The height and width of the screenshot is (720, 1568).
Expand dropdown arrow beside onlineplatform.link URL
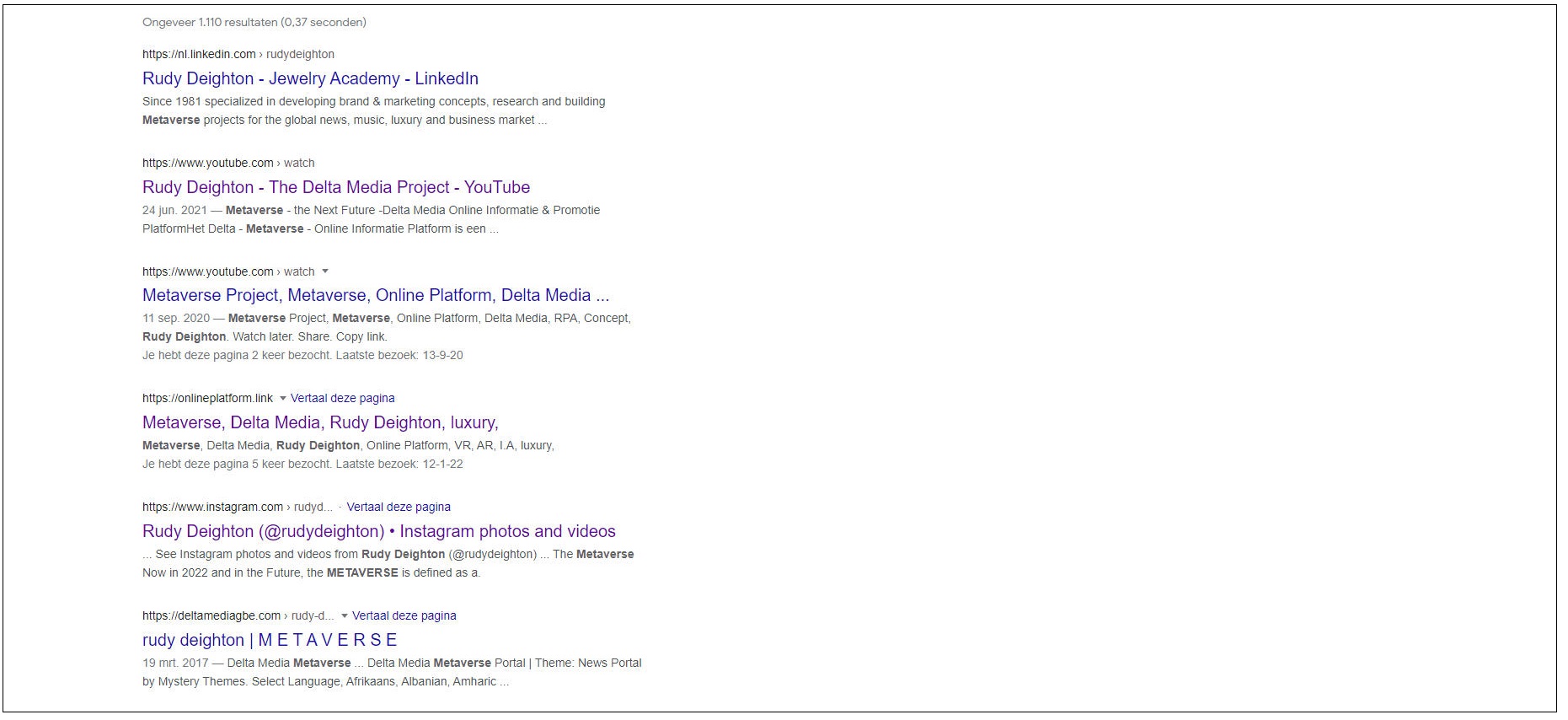pos(283,398)
